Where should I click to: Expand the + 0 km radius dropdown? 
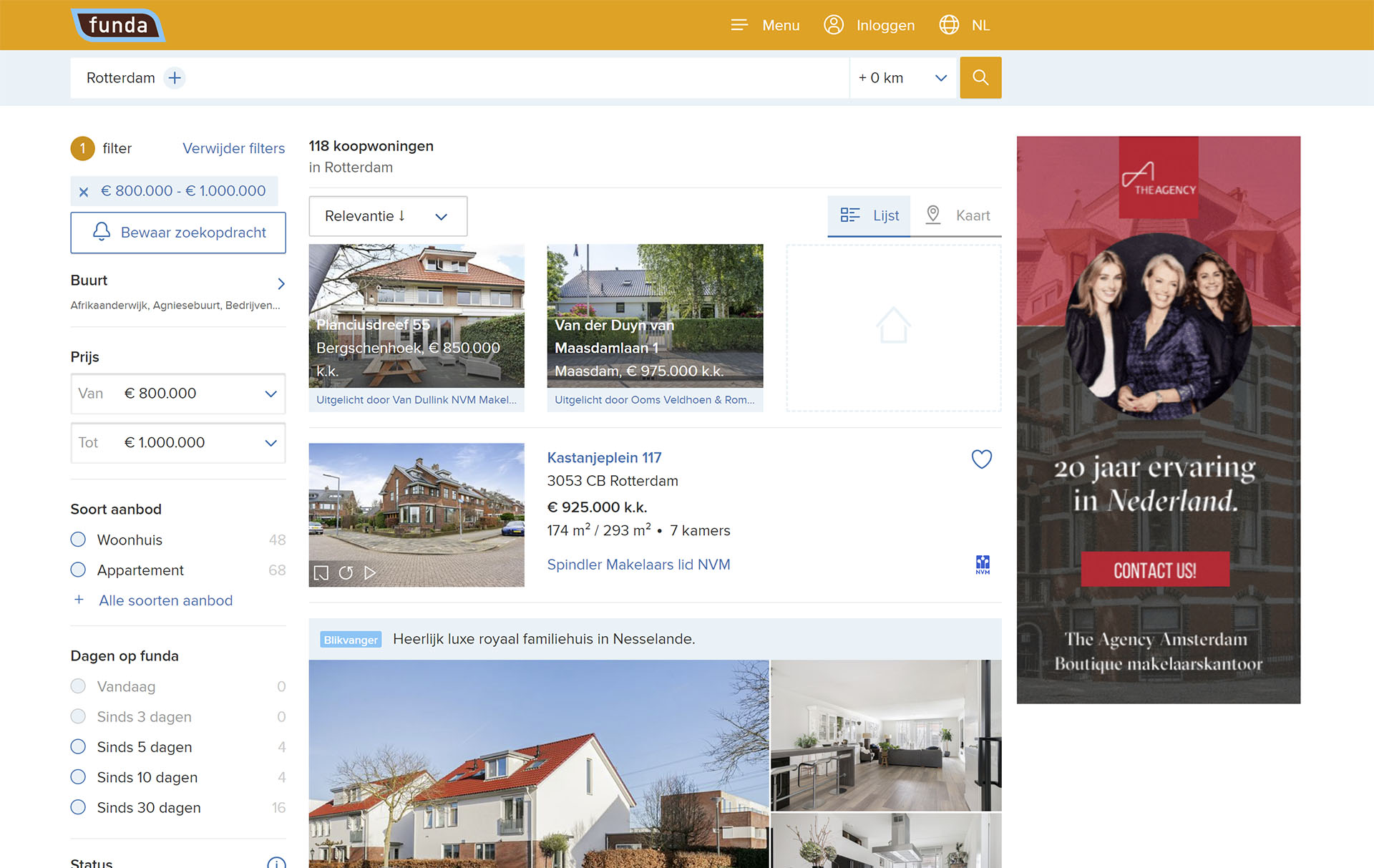[903, 77]
